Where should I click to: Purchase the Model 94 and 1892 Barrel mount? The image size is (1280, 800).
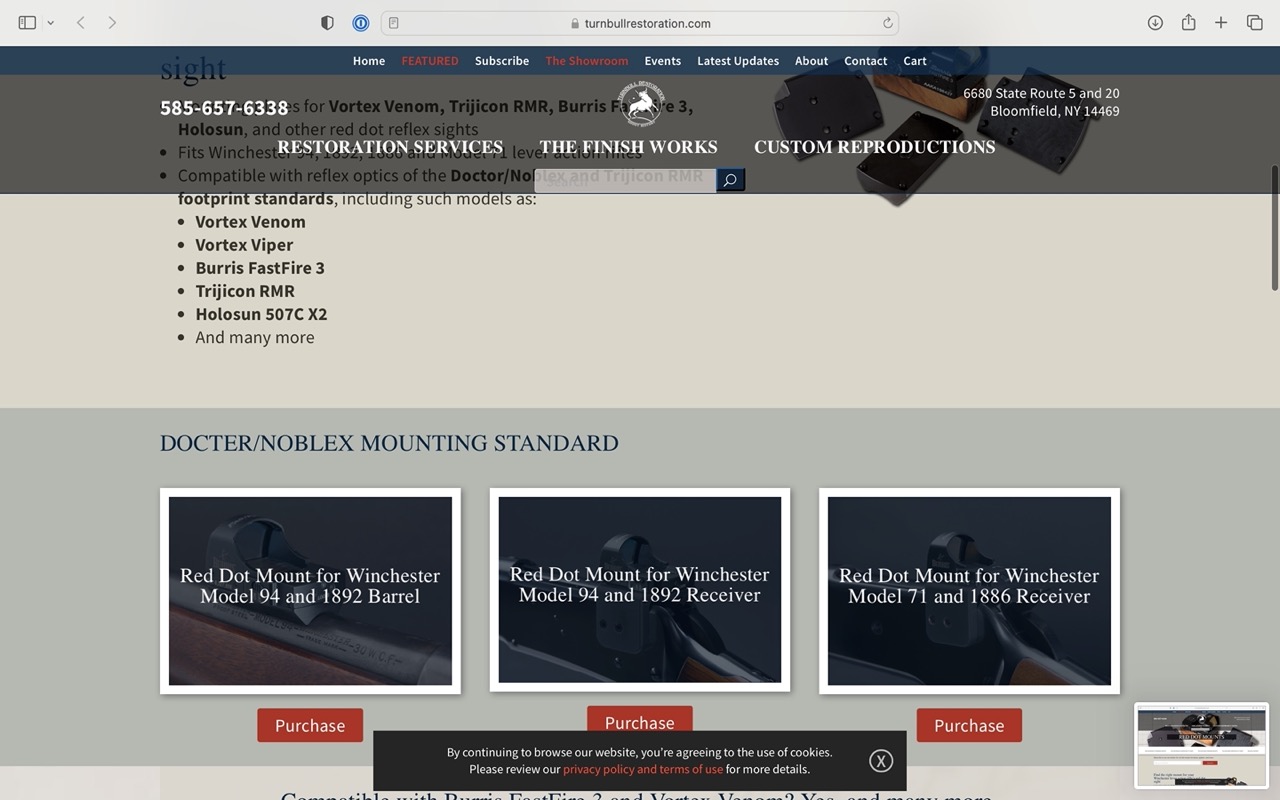[x=310, y=726]
